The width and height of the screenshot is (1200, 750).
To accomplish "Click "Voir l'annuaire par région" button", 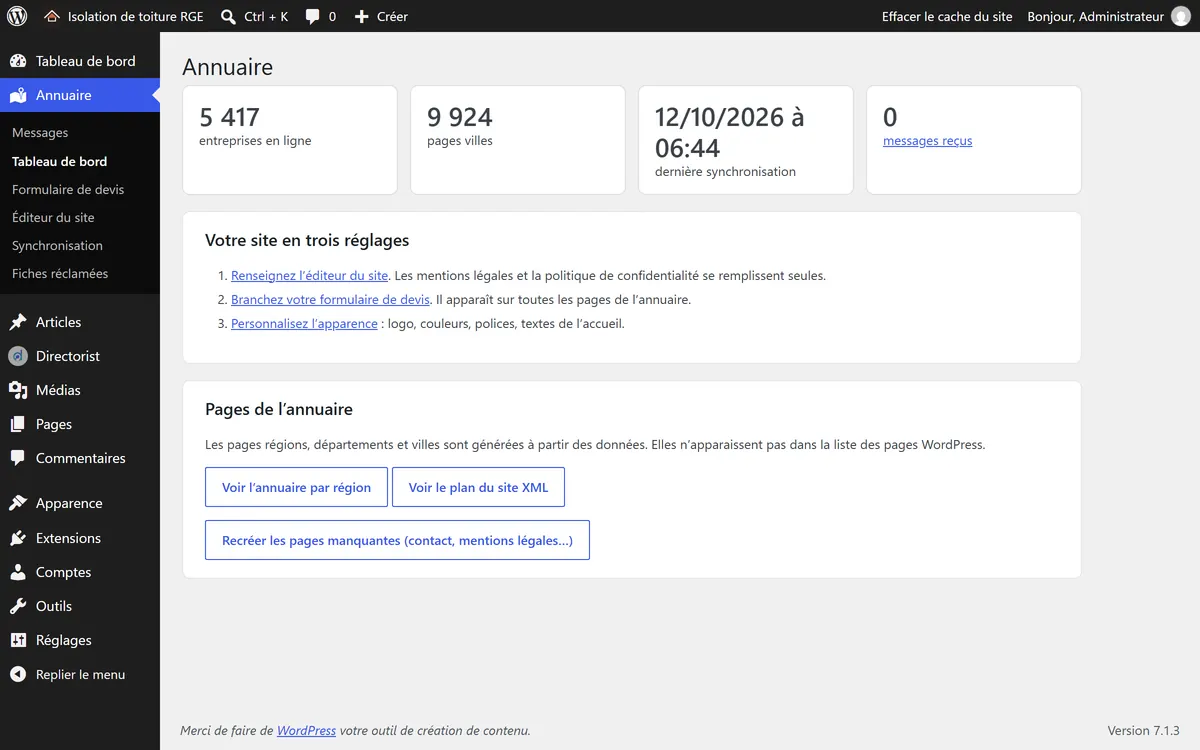I will [296, 488].
